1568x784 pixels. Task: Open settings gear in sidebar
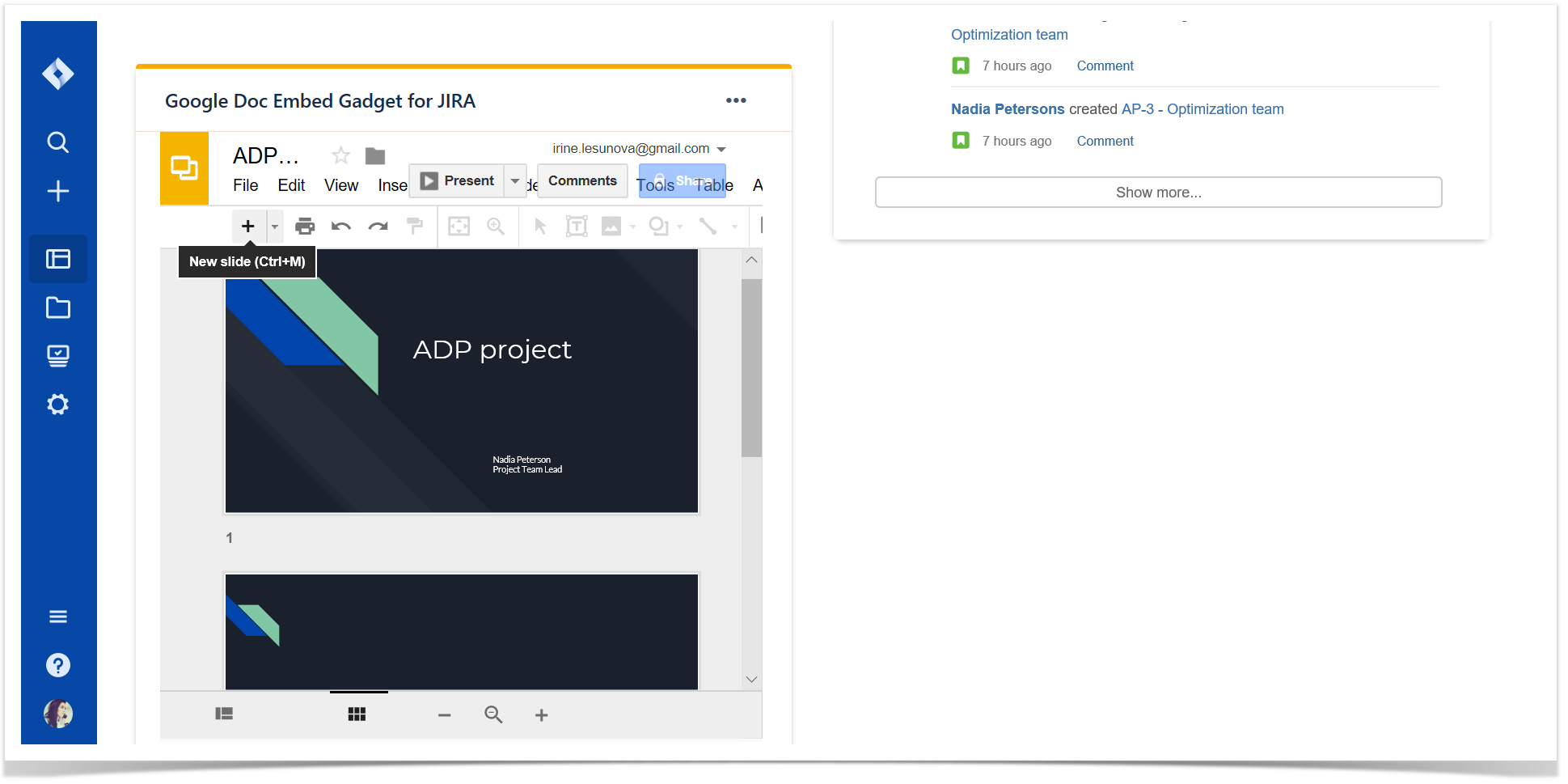click(58, 405)
